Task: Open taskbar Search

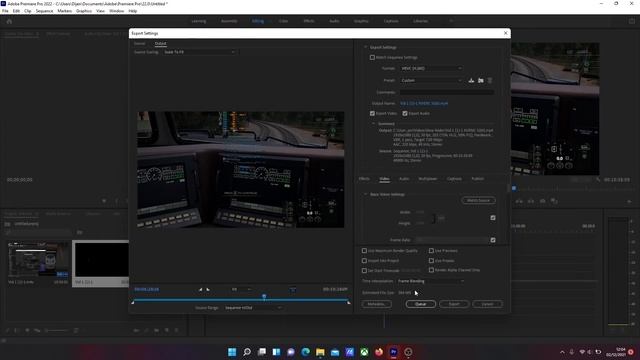Action: tap(247, 352)
